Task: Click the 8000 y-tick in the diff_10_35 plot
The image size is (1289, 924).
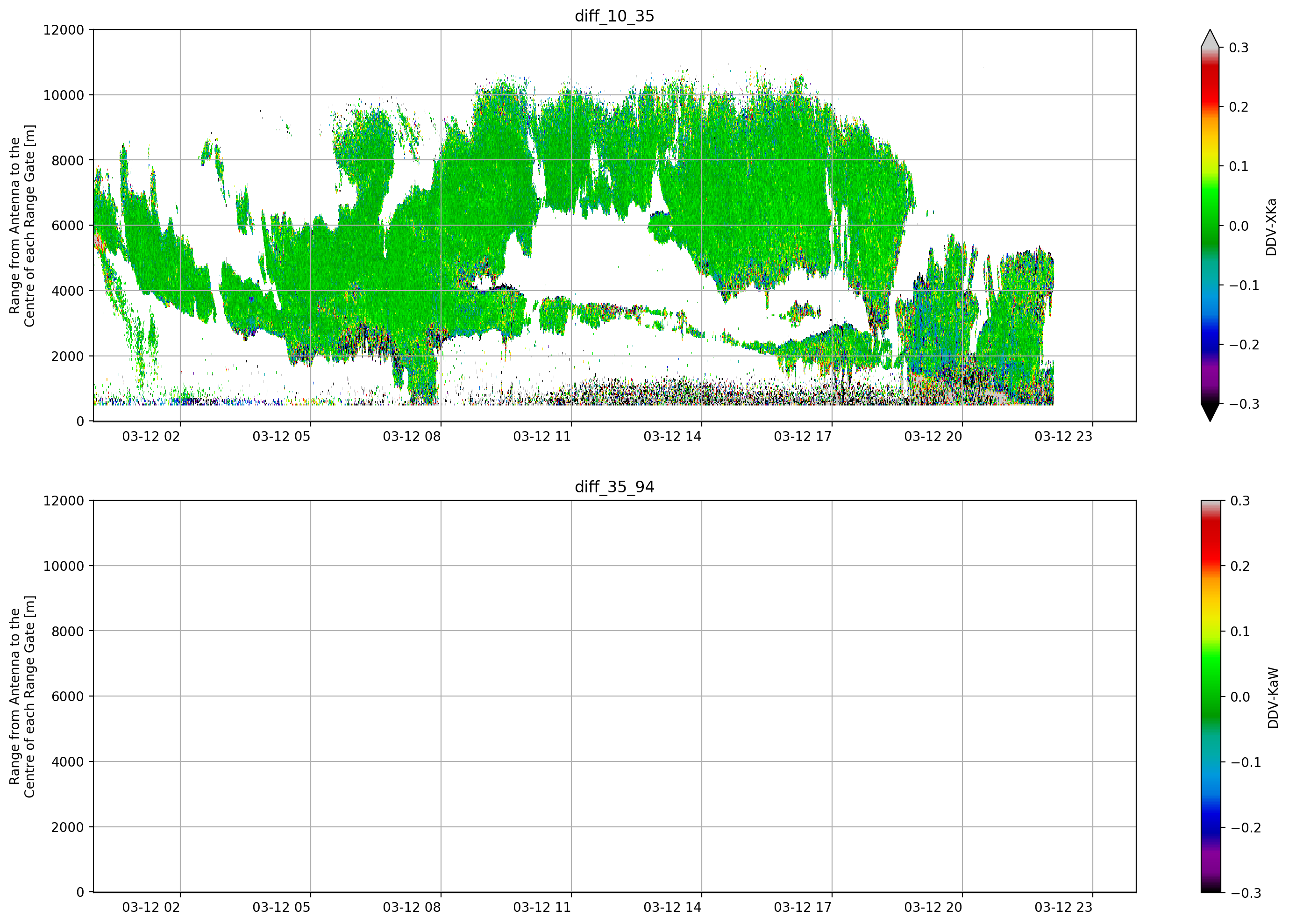Action: tap(67, 160)
